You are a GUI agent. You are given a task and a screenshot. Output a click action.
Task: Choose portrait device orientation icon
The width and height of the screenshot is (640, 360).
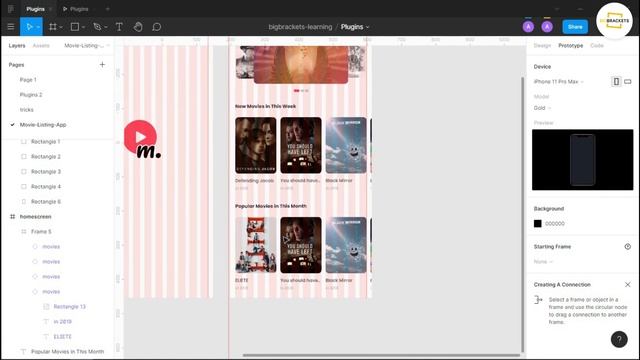(x=616, y=82)
